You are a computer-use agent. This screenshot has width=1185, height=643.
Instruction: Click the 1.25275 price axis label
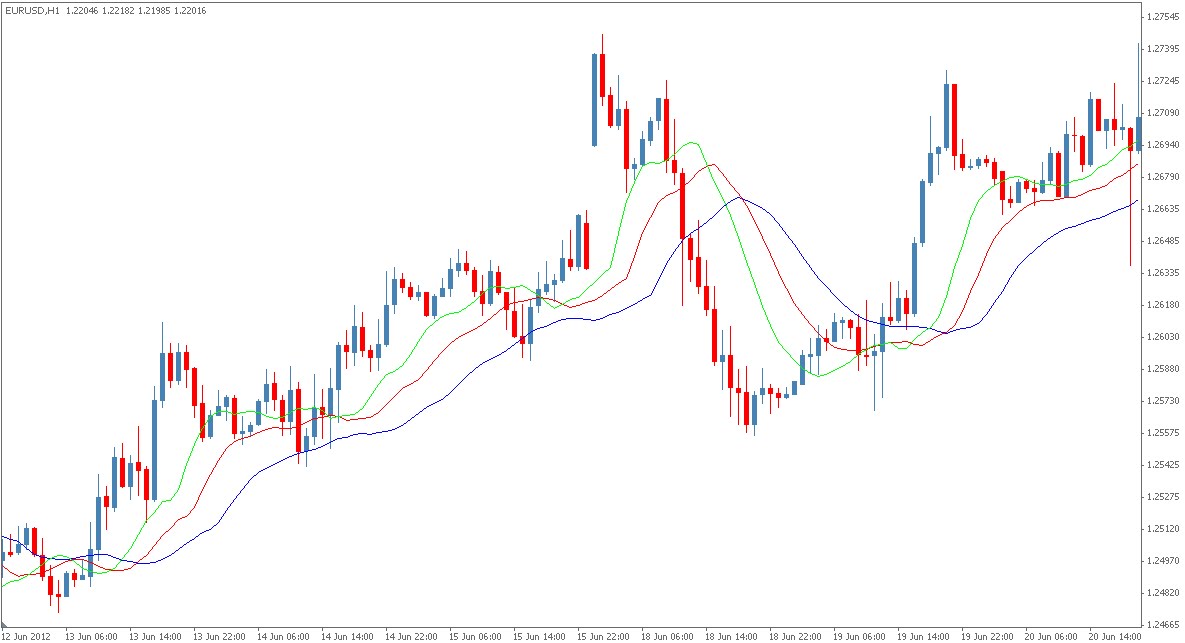[1163, 497]
